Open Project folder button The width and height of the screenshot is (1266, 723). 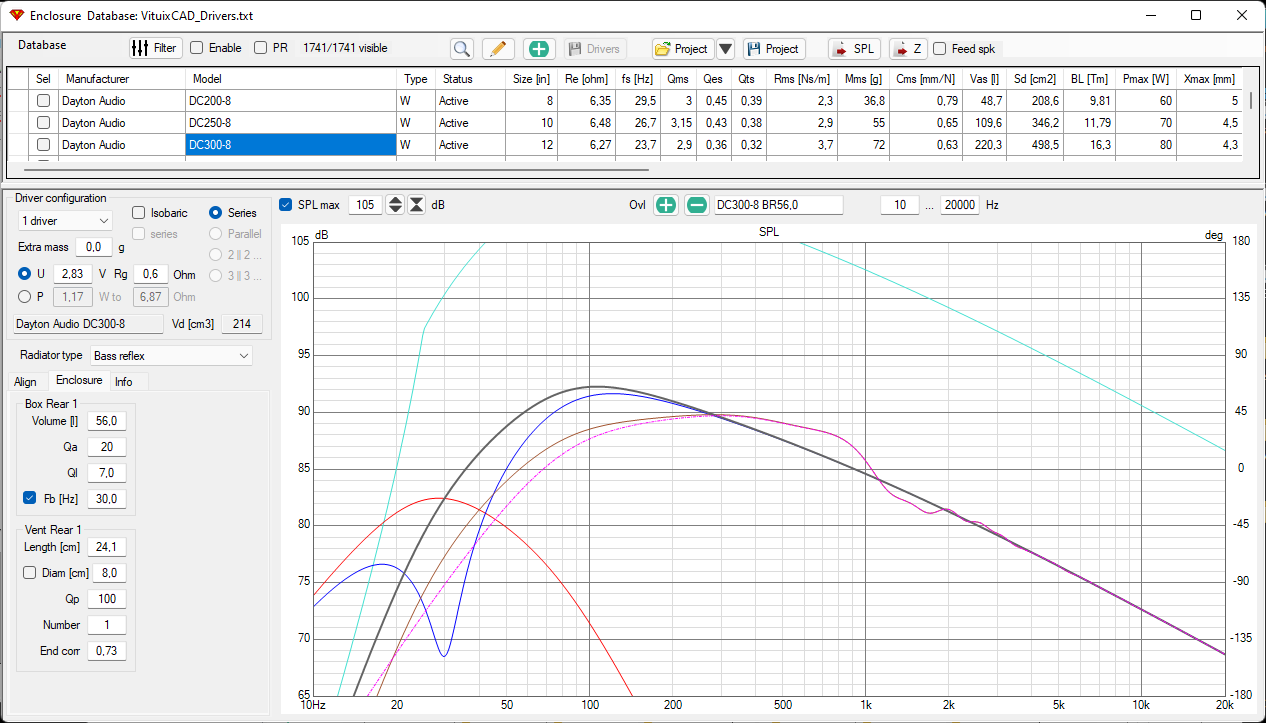click(681, 48)
